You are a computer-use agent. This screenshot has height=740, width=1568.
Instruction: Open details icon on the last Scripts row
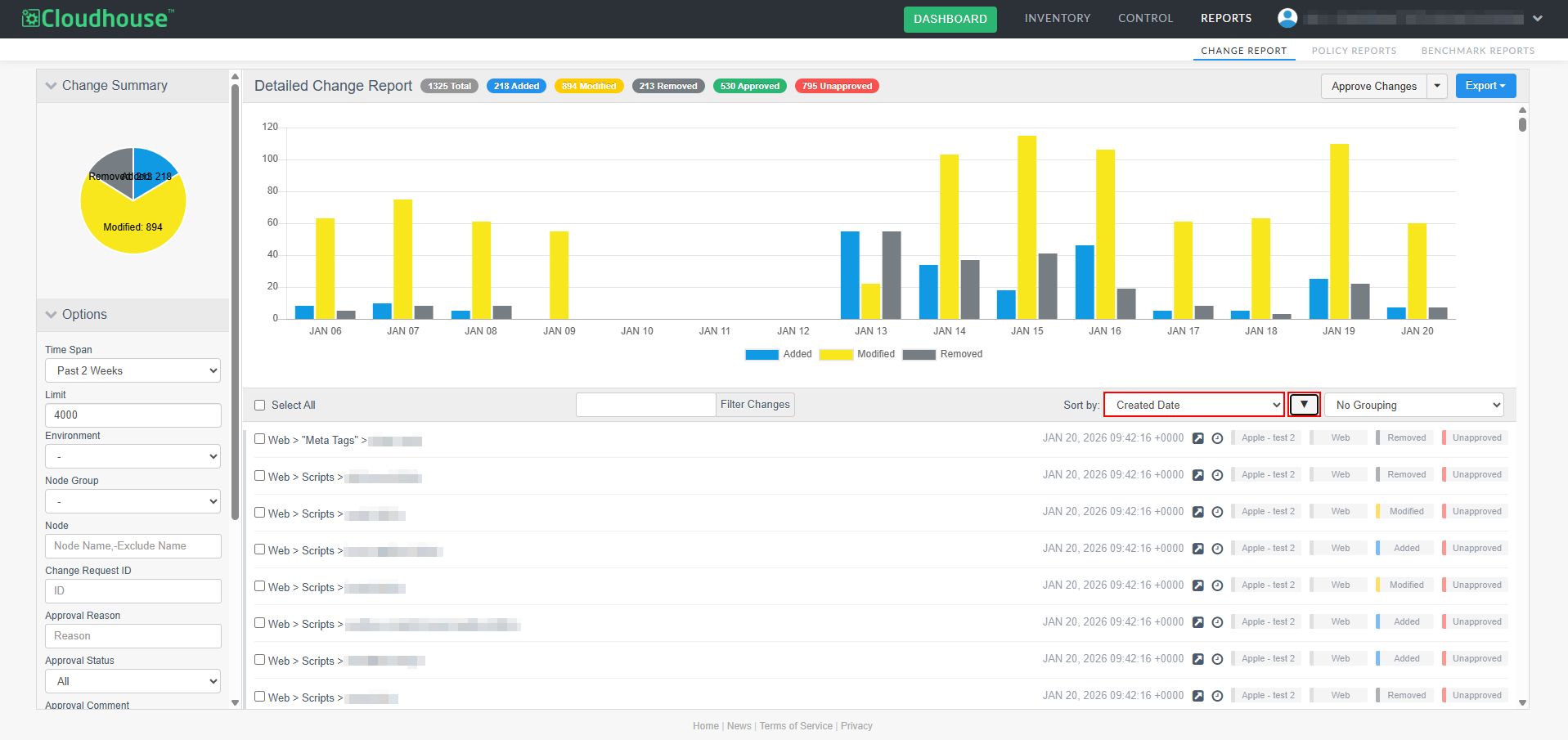point(1197,696)
